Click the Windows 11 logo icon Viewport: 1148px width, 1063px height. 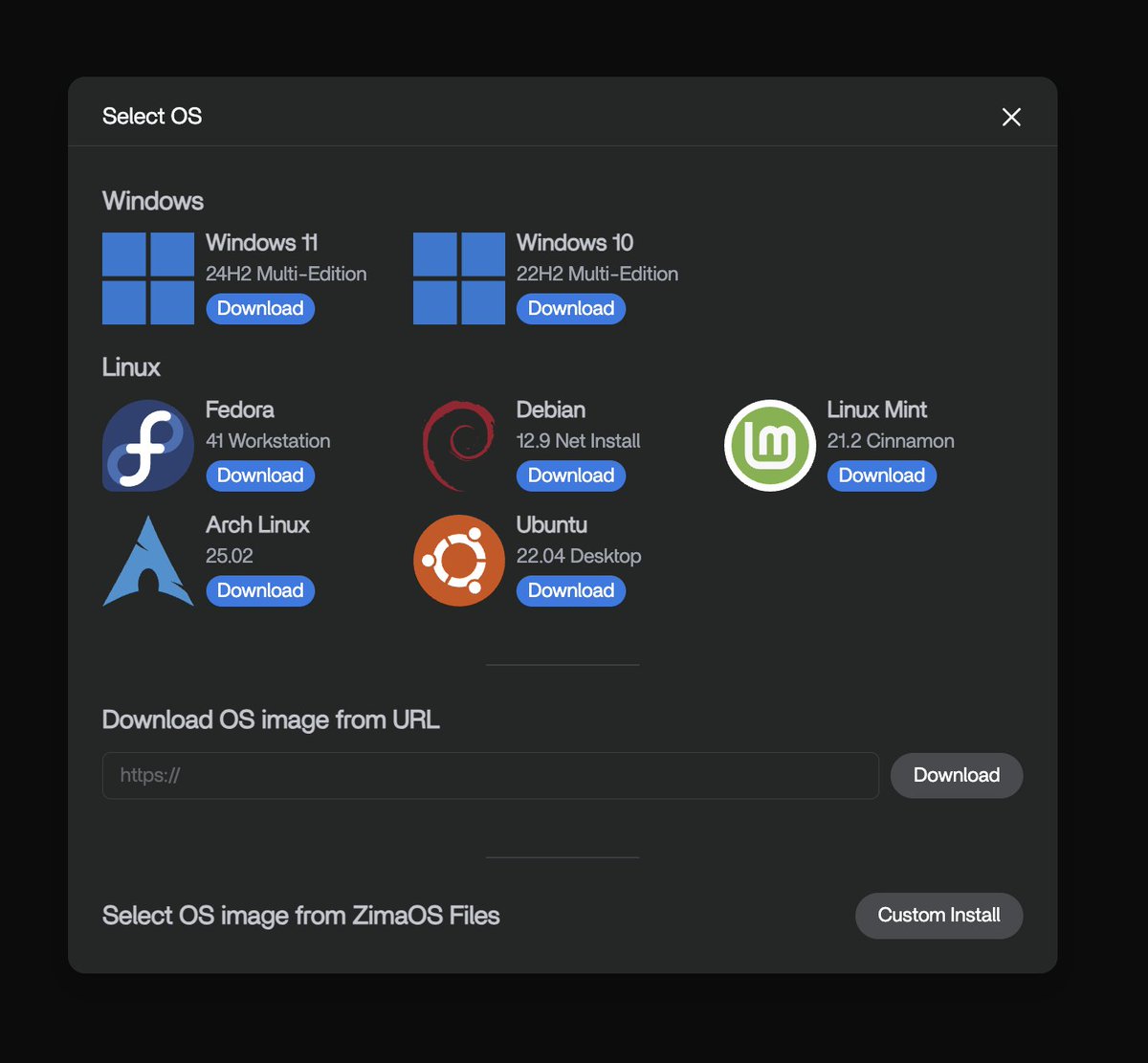[x=148, y=278]
